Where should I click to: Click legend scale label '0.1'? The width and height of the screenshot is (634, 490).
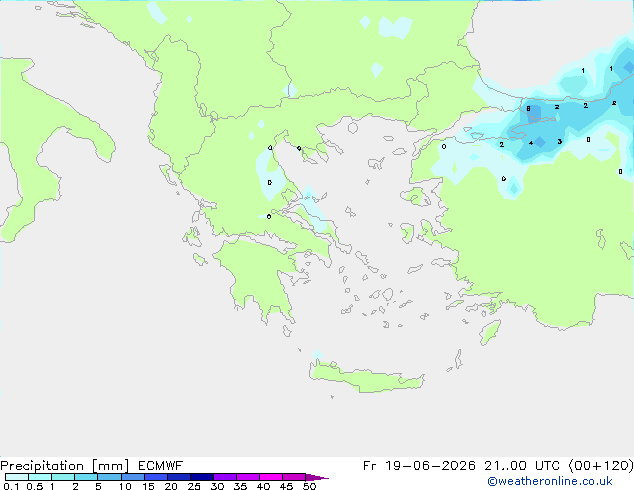(x=11, y=486)
